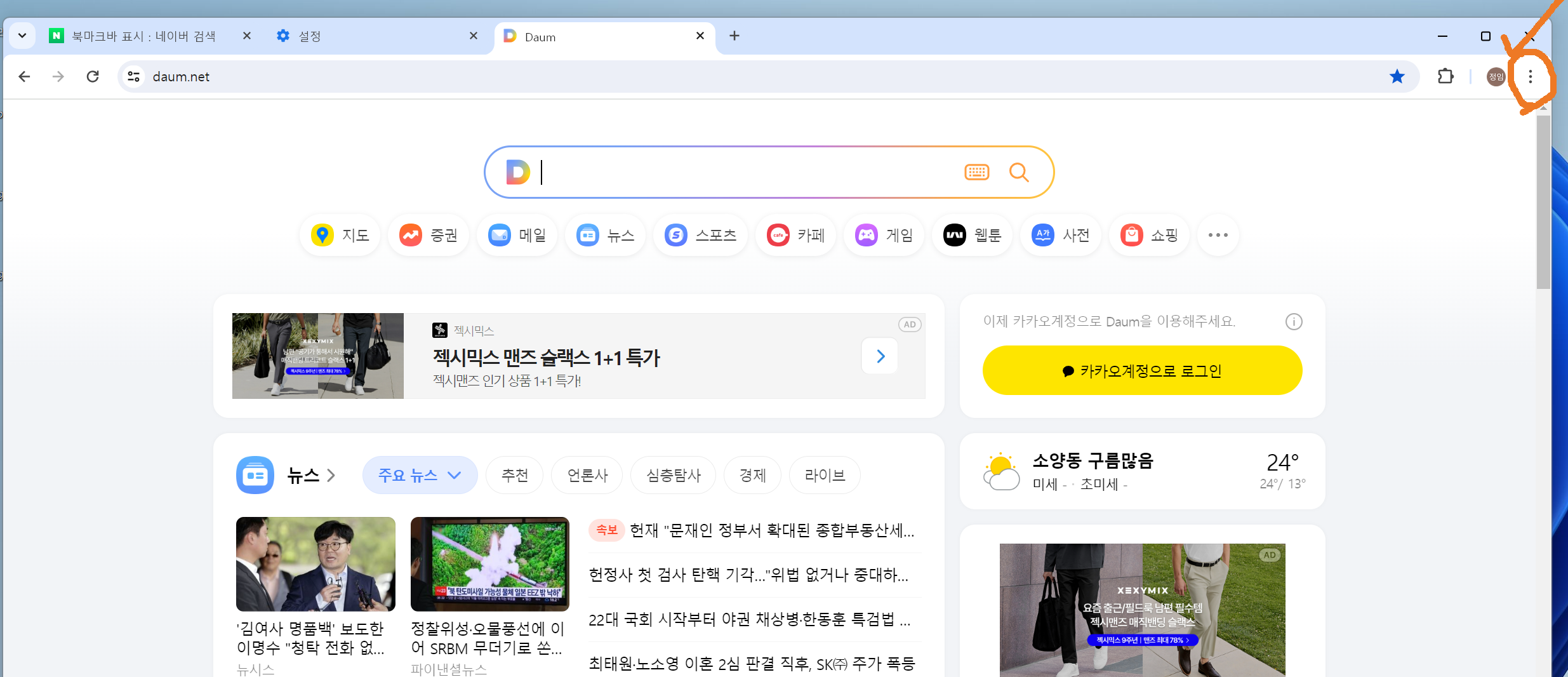The width and height of the screenshot is (1568, 677).
Task: Open headline 헌재 문재인 정부서 확대된 종합부동산세
Action: (x=772, y=530)
